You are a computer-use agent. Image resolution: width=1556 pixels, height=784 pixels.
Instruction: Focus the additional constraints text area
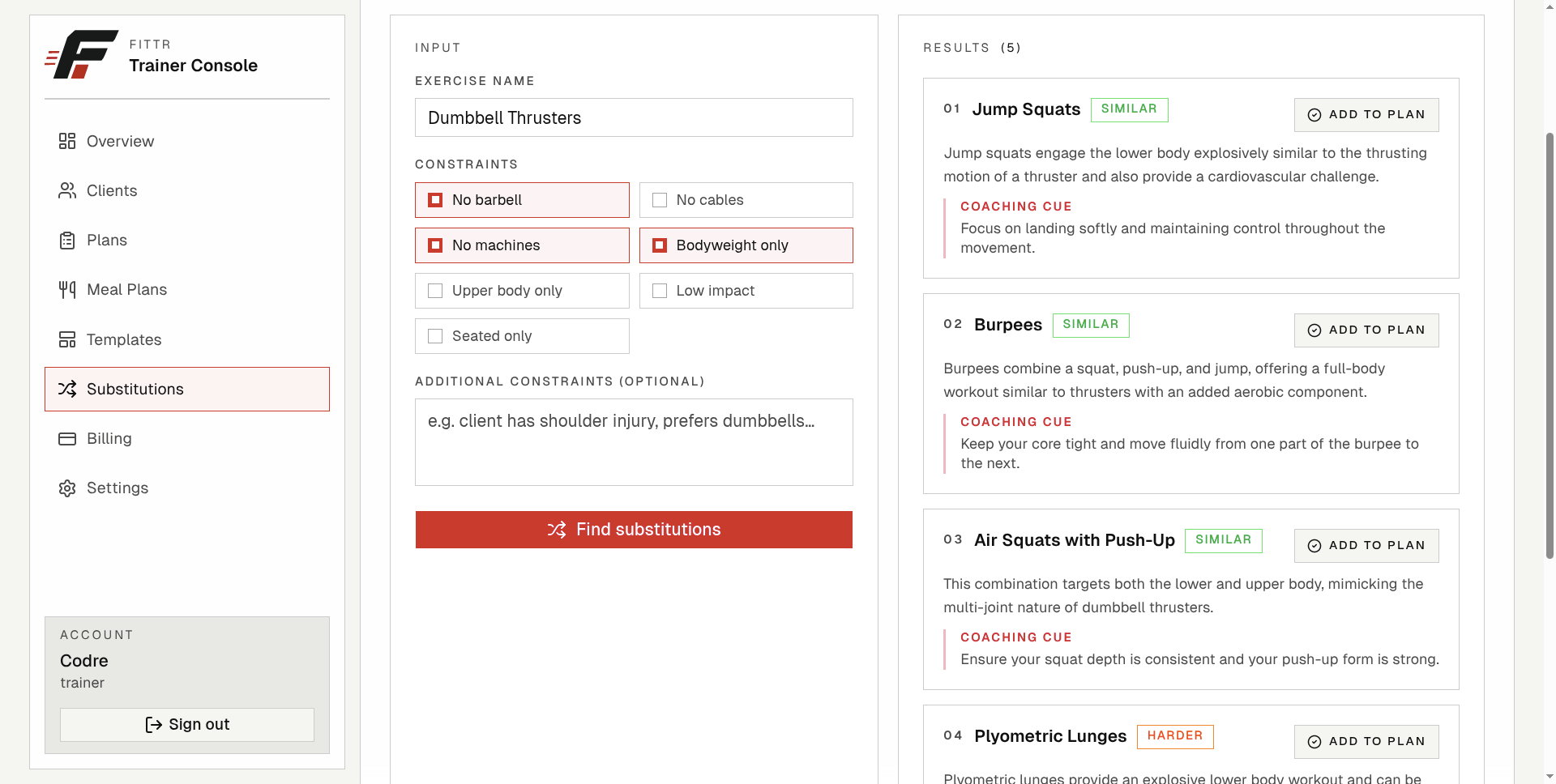pos(634,442)
